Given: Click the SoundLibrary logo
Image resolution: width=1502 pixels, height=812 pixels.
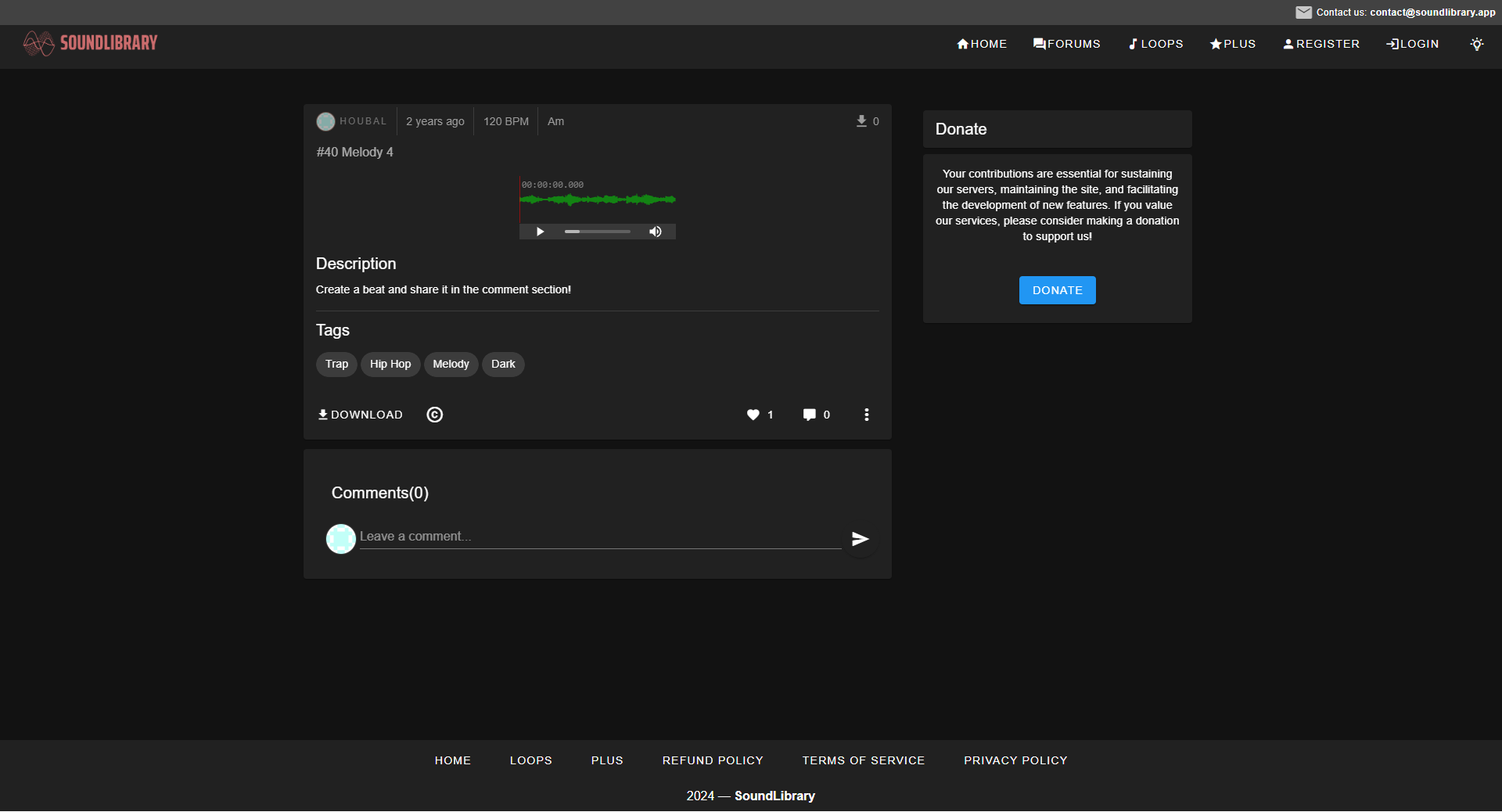Looking at the screenshot, I should [91, 43].
